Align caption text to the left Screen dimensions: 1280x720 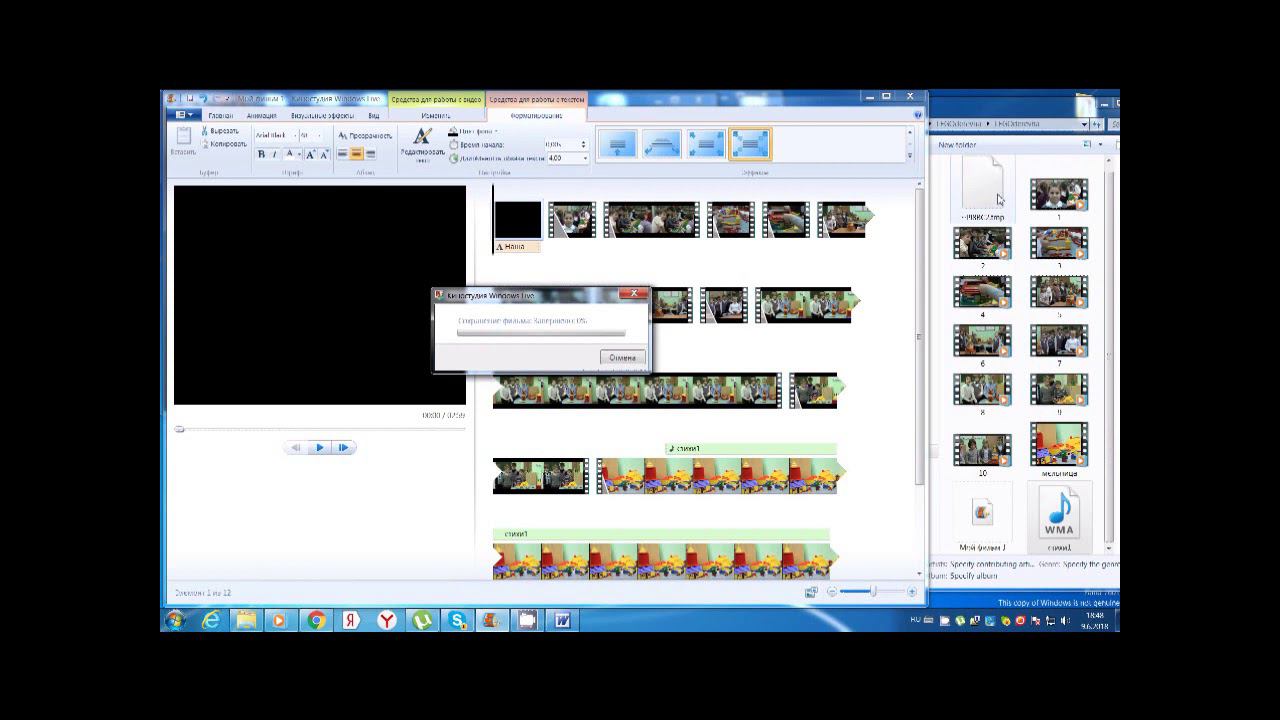pos(342,154)
